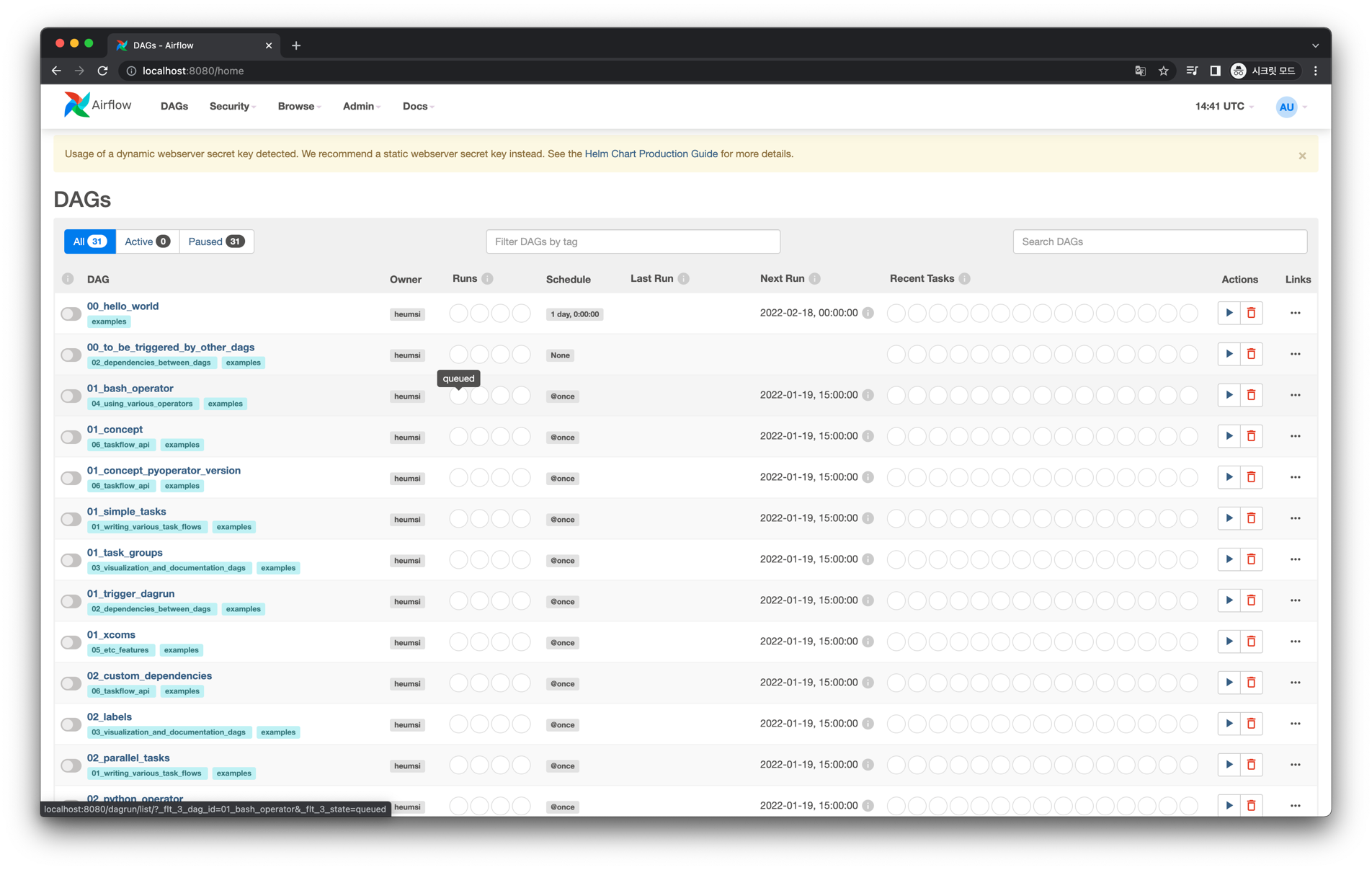The width and height of the screenshot is (1372, 870).
Task: Open browser three-dot menu
Action: tap(1316, 71)
